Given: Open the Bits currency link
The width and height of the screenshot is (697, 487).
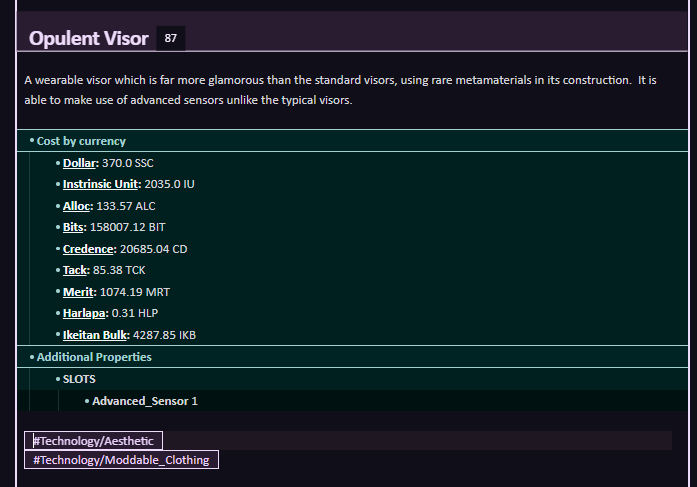Looking at the screenshot, I should tap(73, 227).
